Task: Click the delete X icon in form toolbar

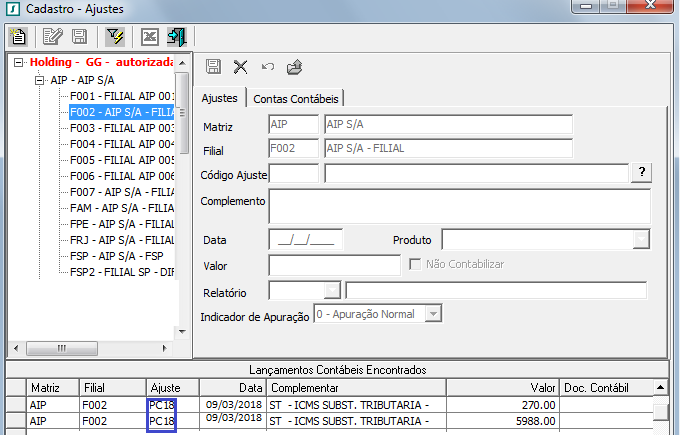Action: 240,67
